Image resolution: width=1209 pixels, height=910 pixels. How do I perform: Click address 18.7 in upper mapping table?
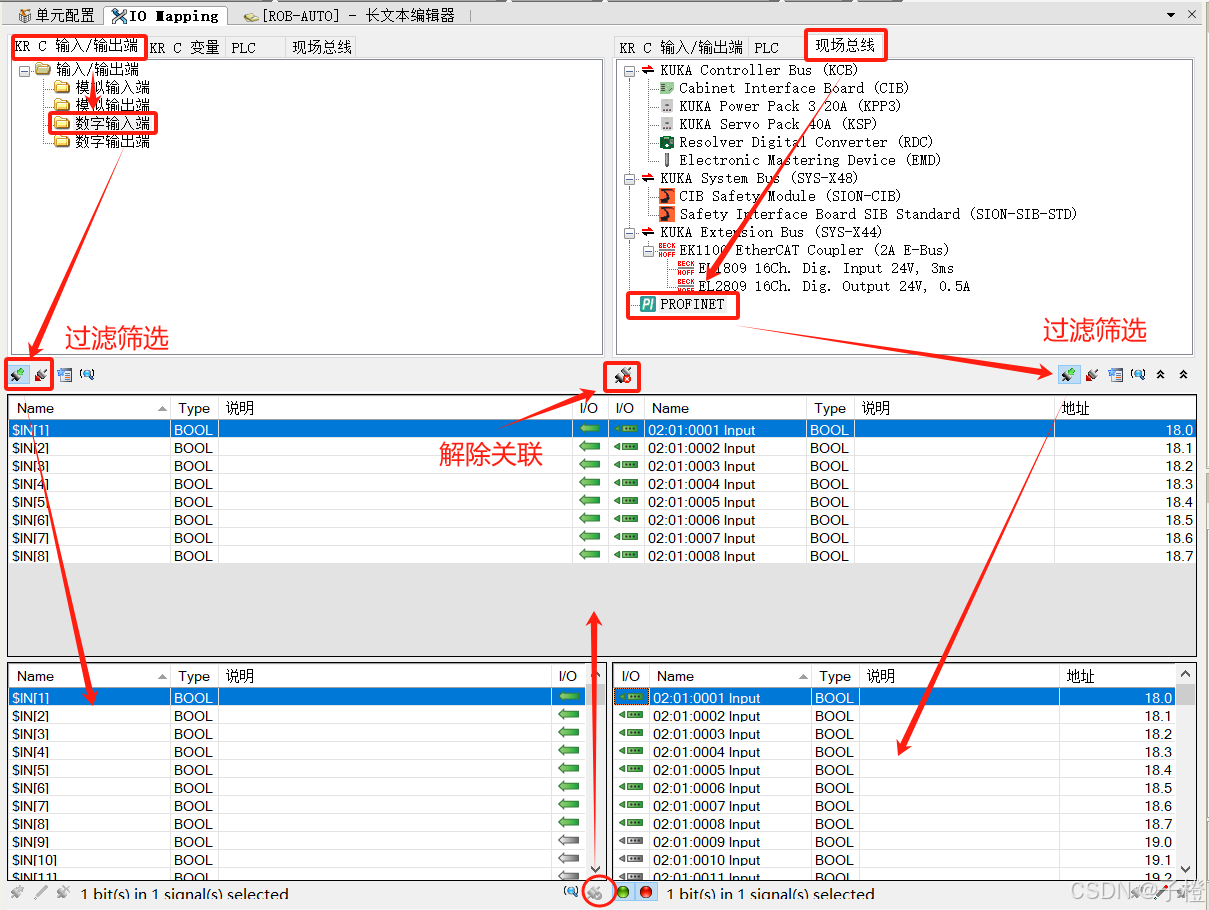[1179, 556]
